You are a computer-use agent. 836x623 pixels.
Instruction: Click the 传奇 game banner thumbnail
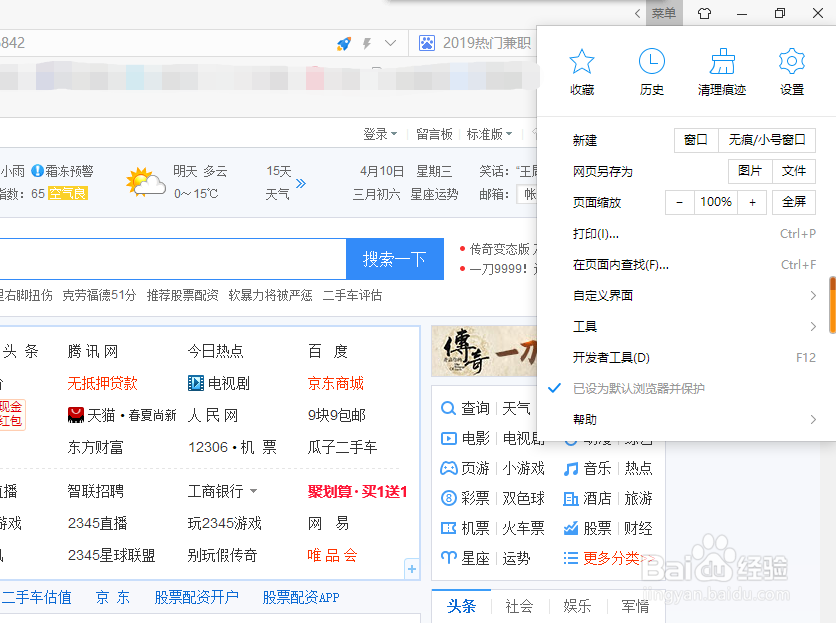pos(484,351)
